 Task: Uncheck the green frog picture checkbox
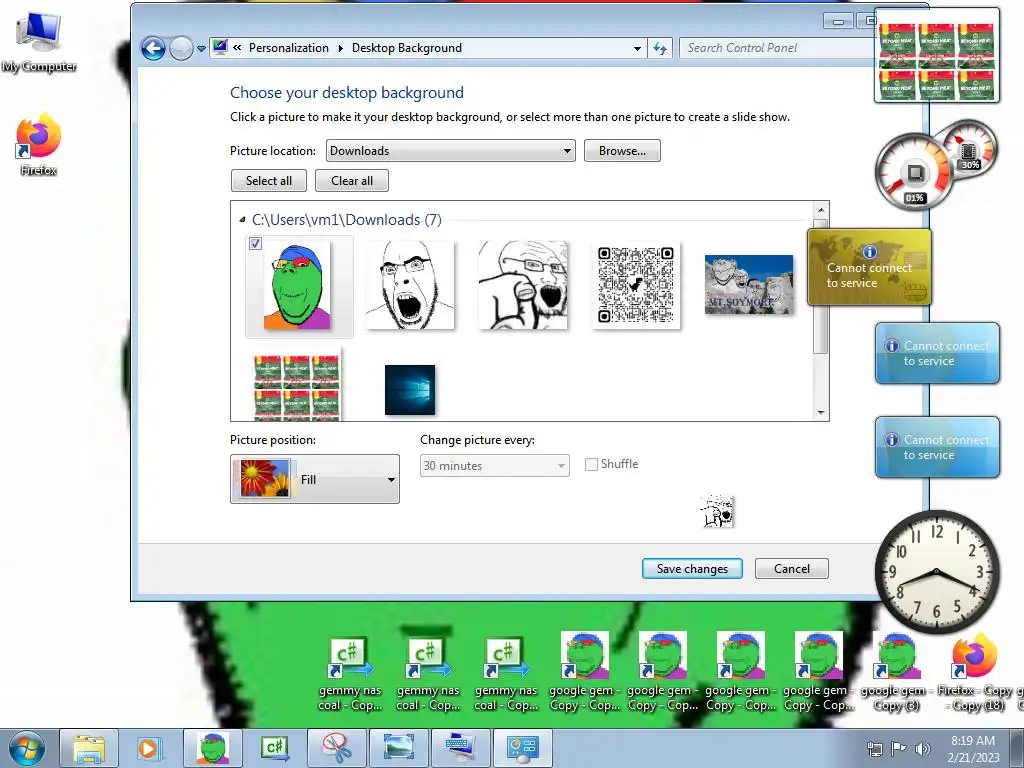pyautogui.click(x=255, y=244)
